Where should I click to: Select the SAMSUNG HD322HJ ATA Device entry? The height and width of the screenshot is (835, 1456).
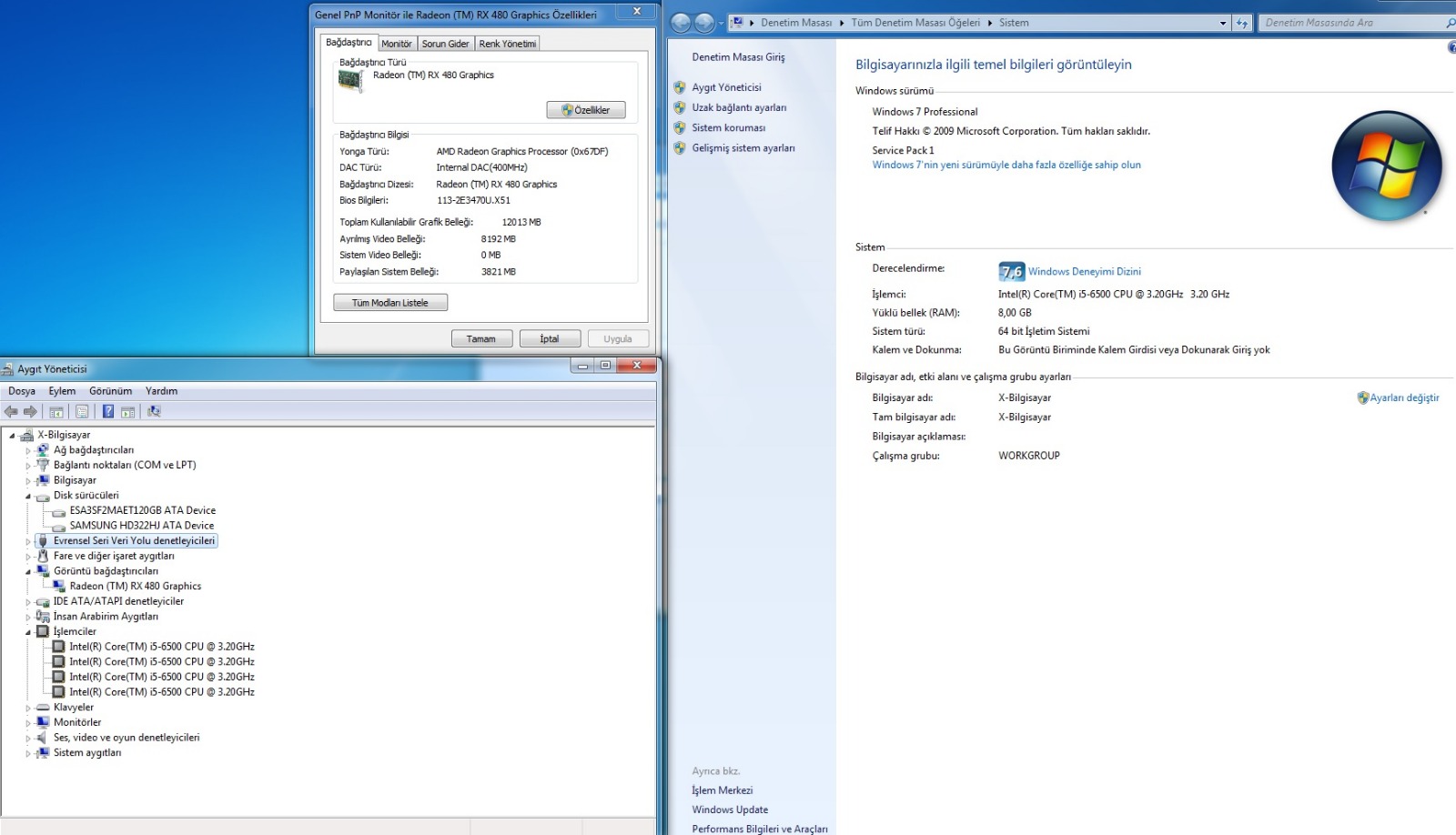[x=142, y=526]
